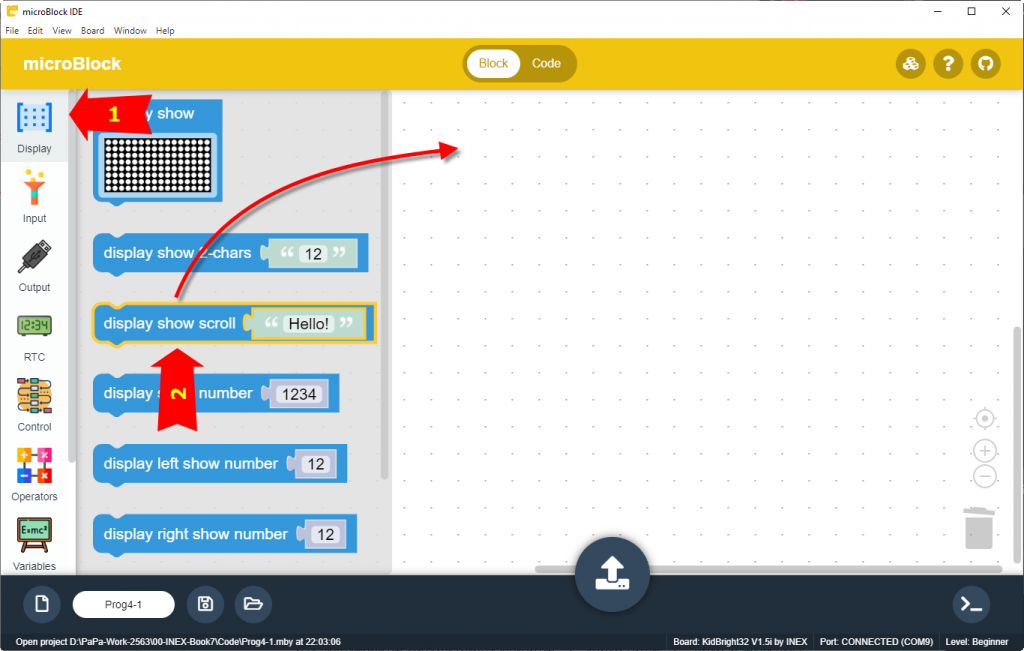
Task: Click Port: CONNECTED (COM9) status
Action: point(876,642)
